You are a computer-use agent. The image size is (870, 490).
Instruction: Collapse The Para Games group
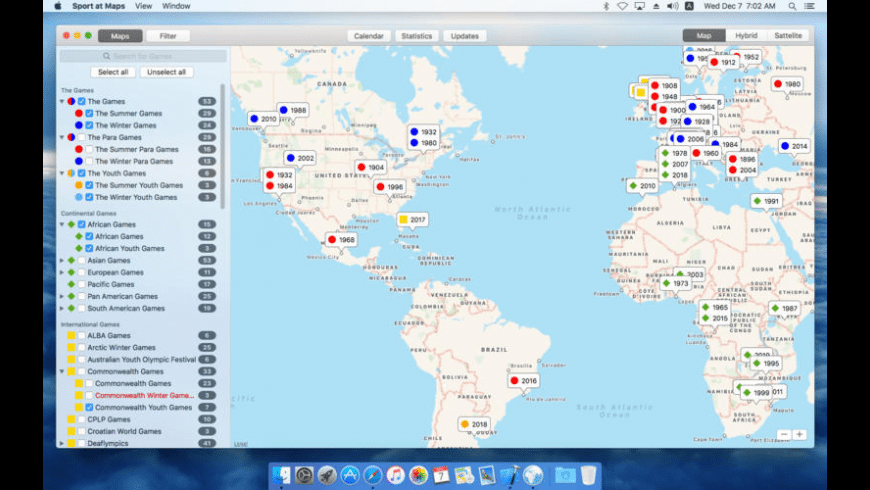[62, 137]
